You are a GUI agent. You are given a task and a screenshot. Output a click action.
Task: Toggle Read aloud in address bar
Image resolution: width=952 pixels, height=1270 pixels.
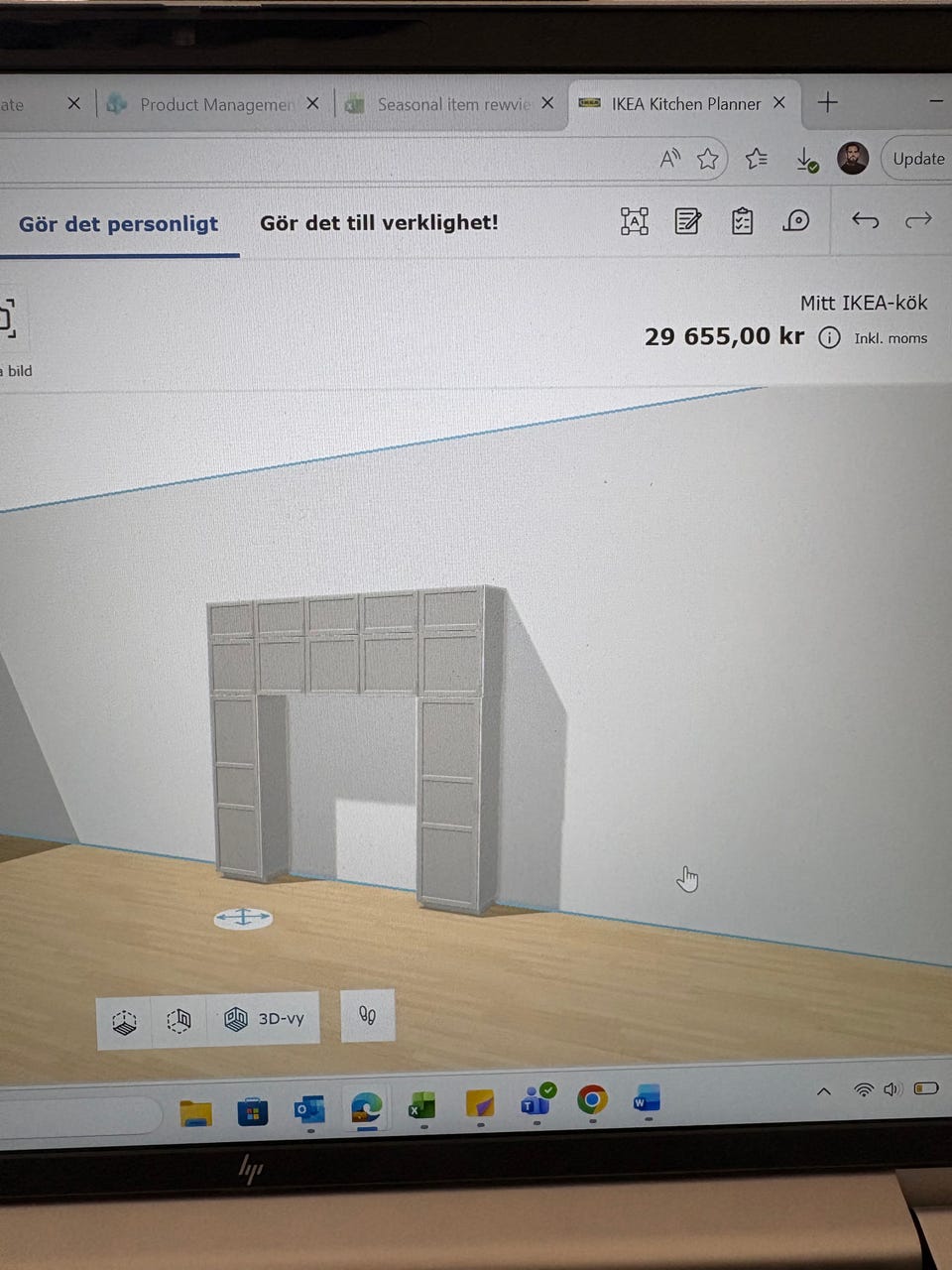point(670,158)
